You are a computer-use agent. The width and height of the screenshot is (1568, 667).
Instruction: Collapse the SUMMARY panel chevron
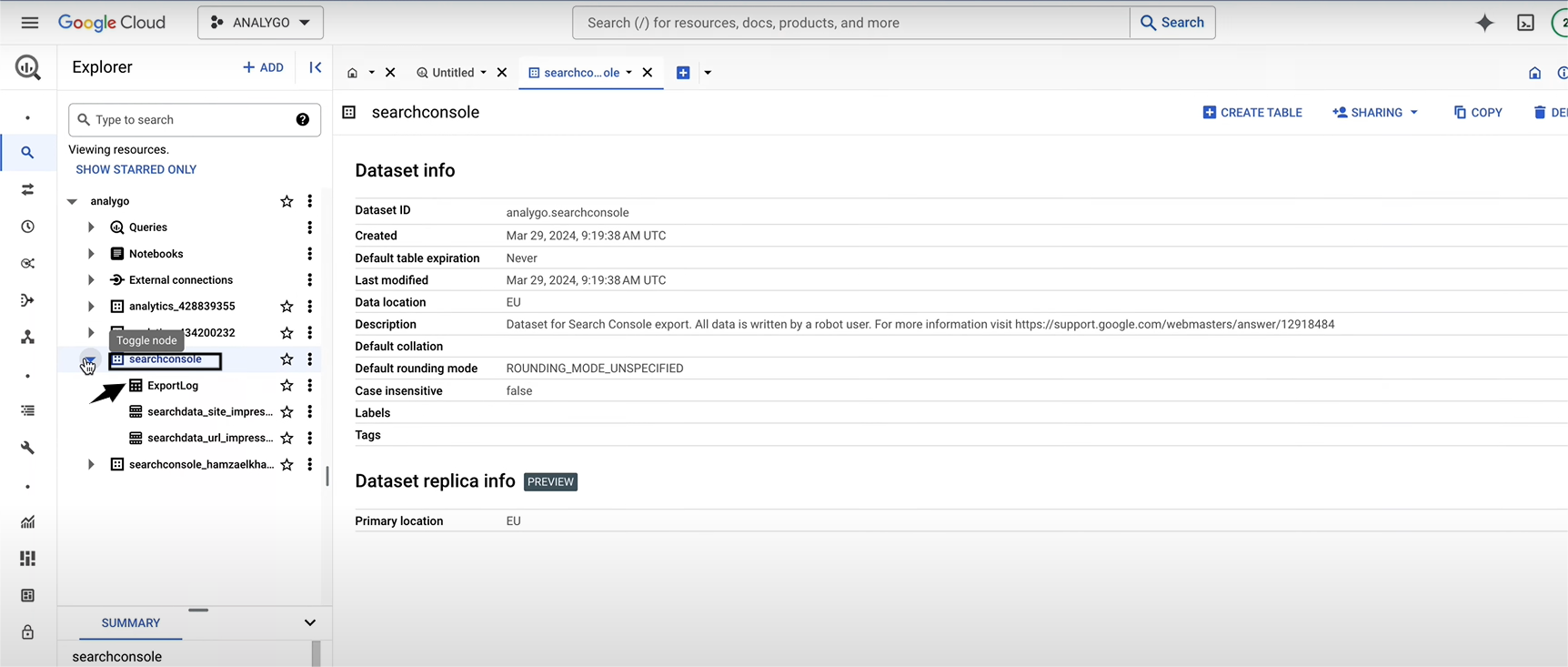pyautogui.click(x=310, y=623)
